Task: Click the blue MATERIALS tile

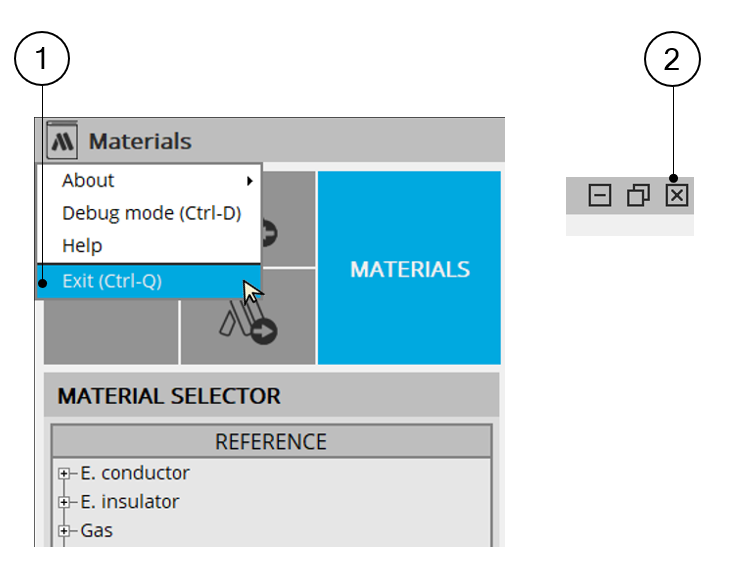Action: 409,268
